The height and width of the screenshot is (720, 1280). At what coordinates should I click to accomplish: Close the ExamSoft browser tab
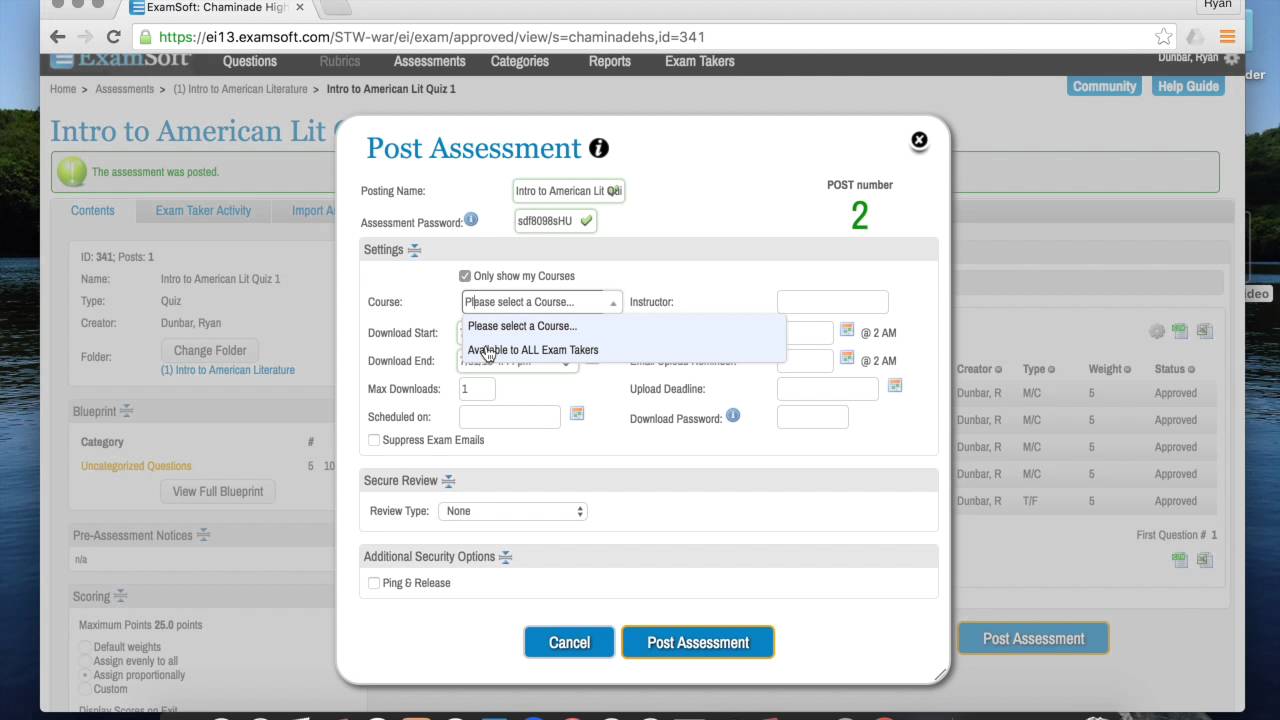click(x=300, y=7)
